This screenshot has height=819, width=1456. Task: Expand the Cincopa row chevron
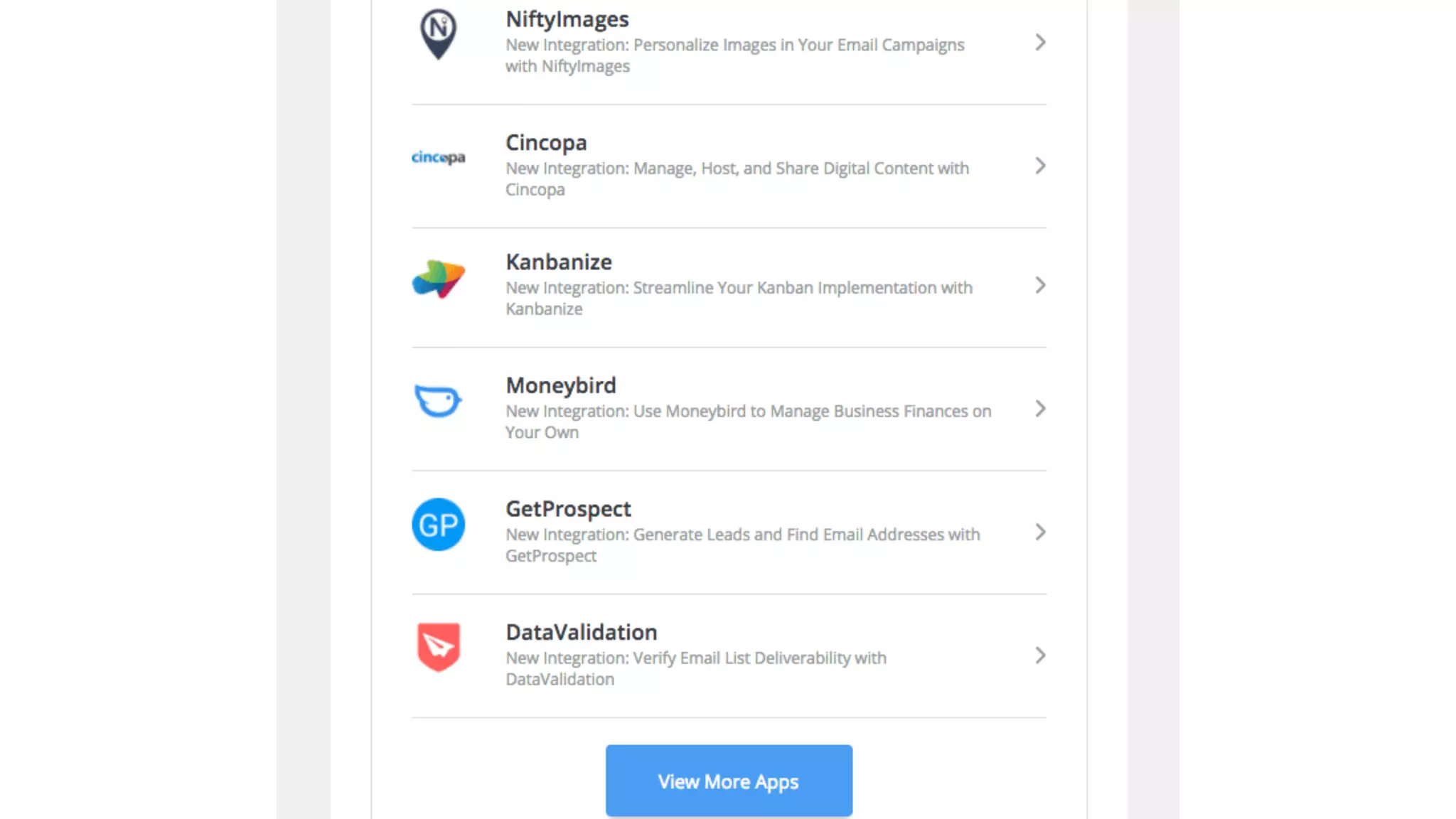[1040, 166]
